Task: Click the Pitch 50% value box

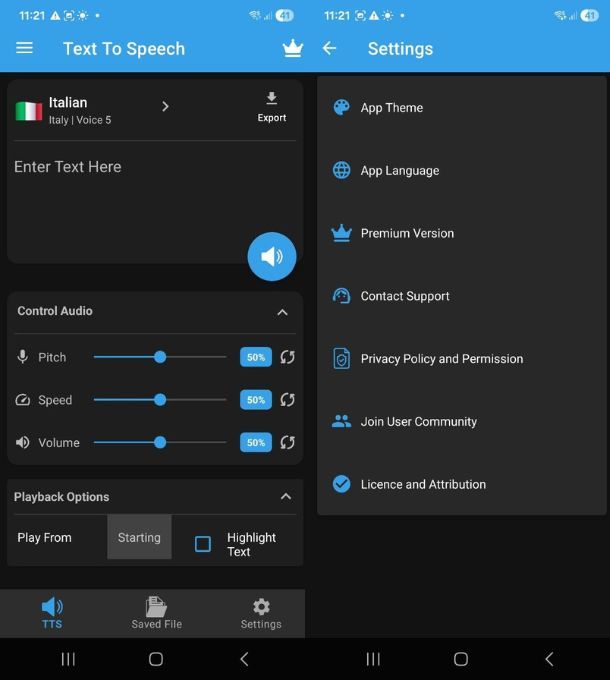Action: tap(256, 357)
